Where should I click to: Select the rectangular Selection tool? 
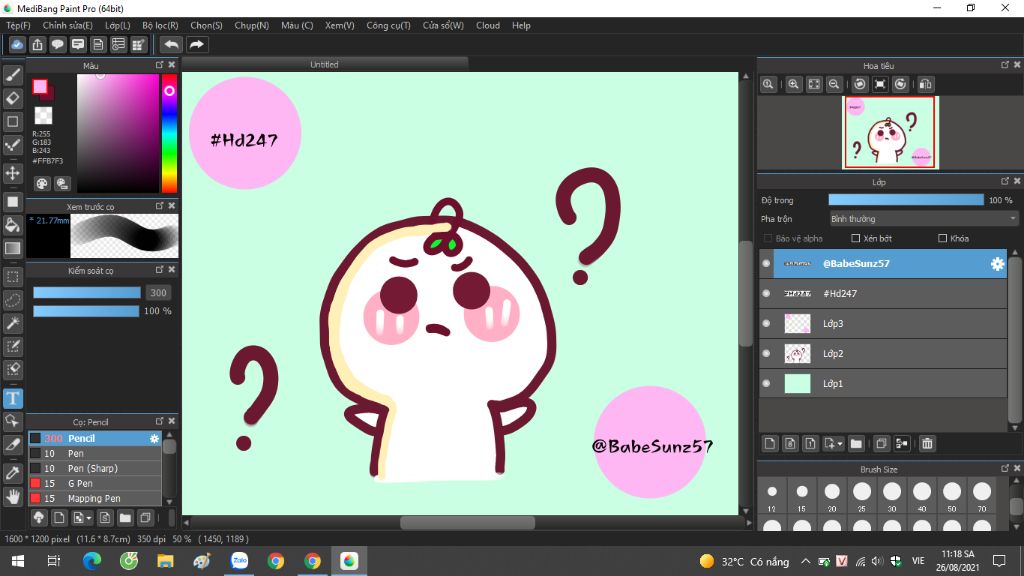12,276
